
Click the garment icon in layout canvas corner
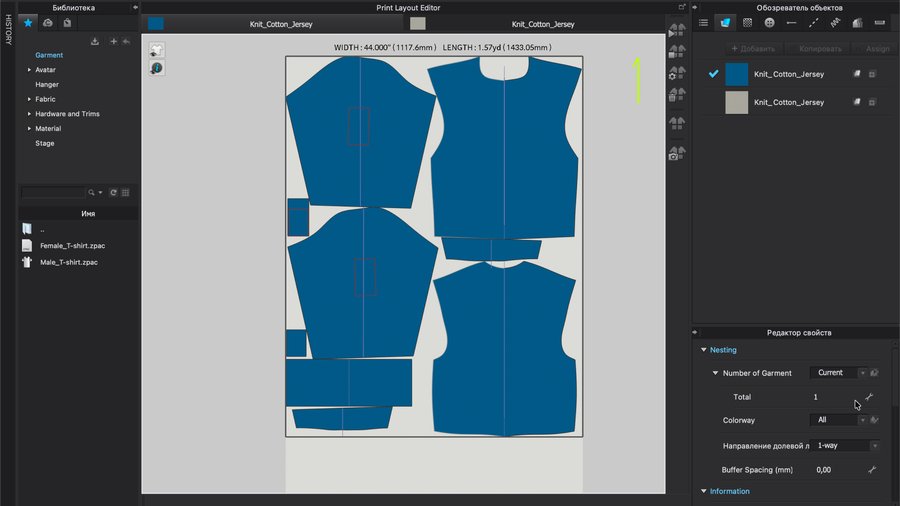point(157,50)
